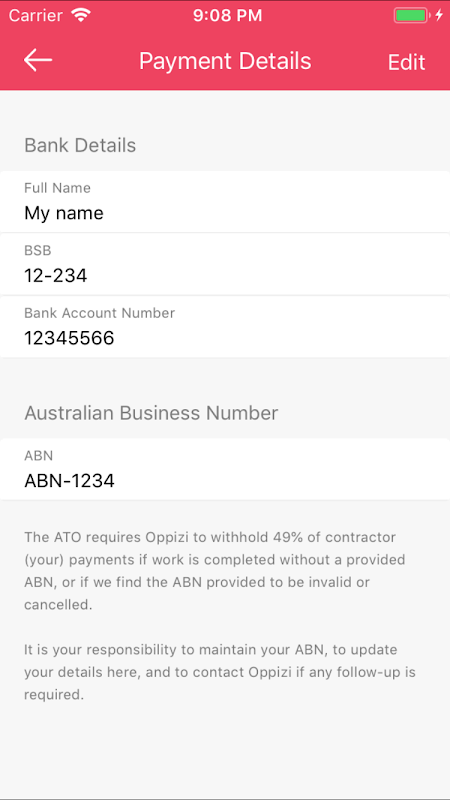This screenshot has width=450, height=800.
Task: Tap the 'My name' value text
Action: click(64, 213)
